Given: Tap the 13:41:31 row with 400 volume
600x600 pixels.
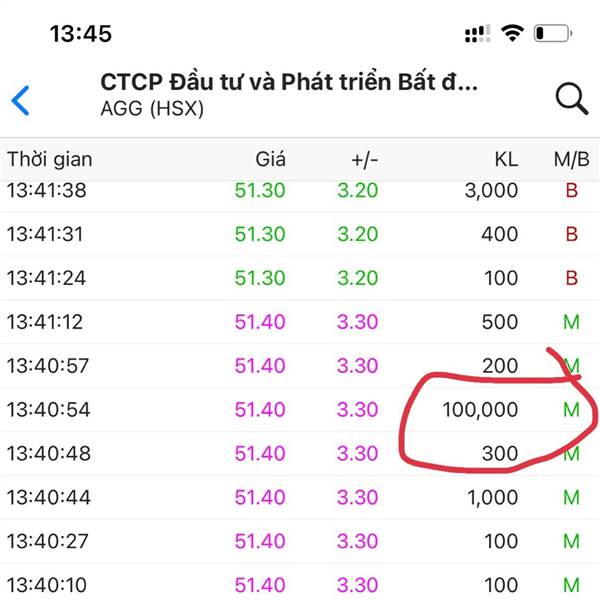Looking at the screenshot, I should click(x=300, y=234).
